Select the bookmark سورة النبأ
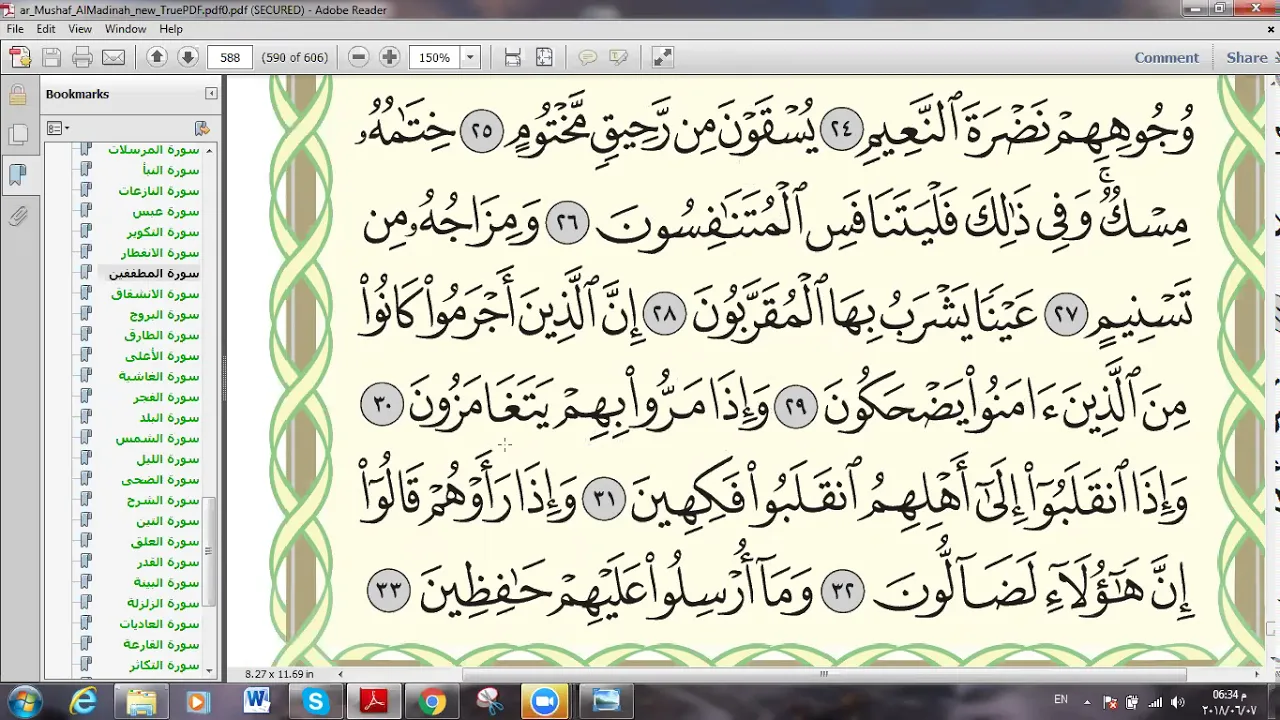 [170, 170]
